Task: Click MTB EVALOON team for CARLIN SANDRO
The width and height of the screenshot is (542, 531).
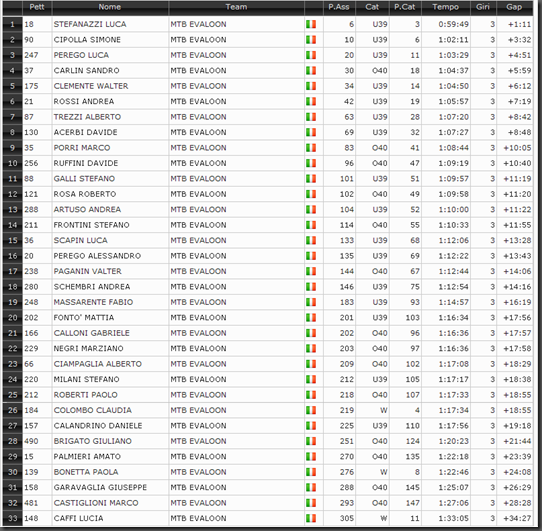Action: click(198, 71)
